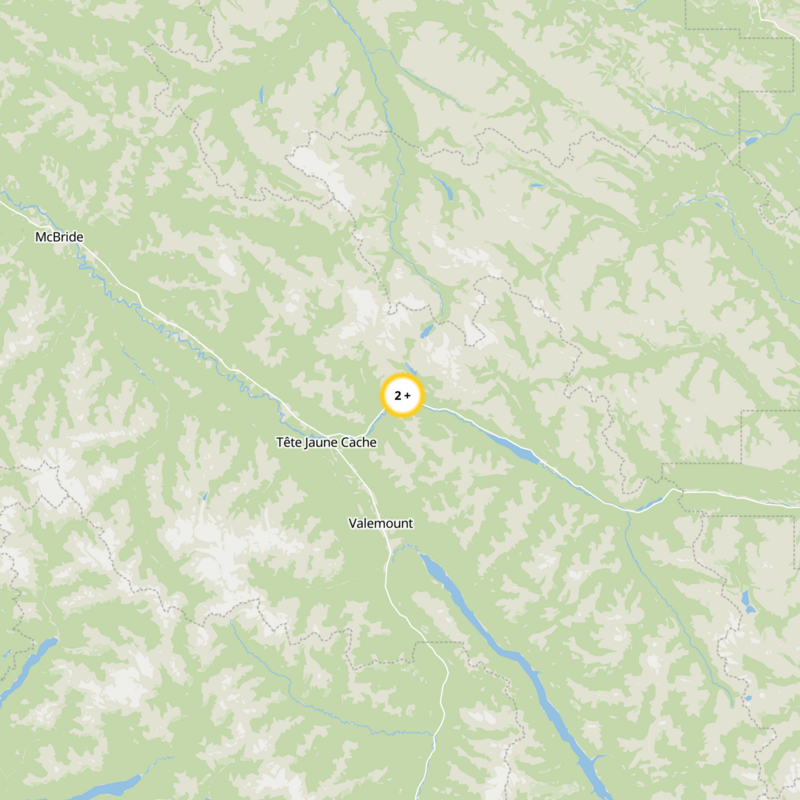800x800 pixels.
Task: Click the McBride town label
Action: pyautogui.click(x=59, y=237)
